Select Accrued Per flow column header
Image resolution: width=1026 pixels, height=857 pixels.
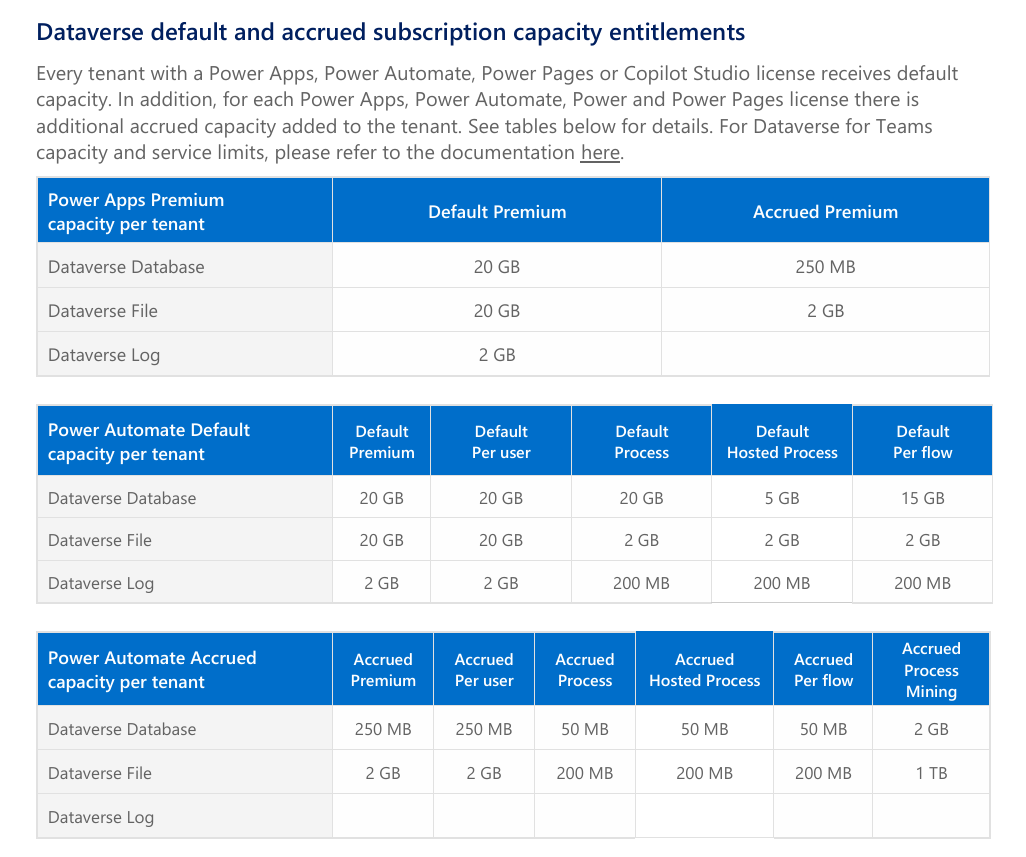[823, 669]
